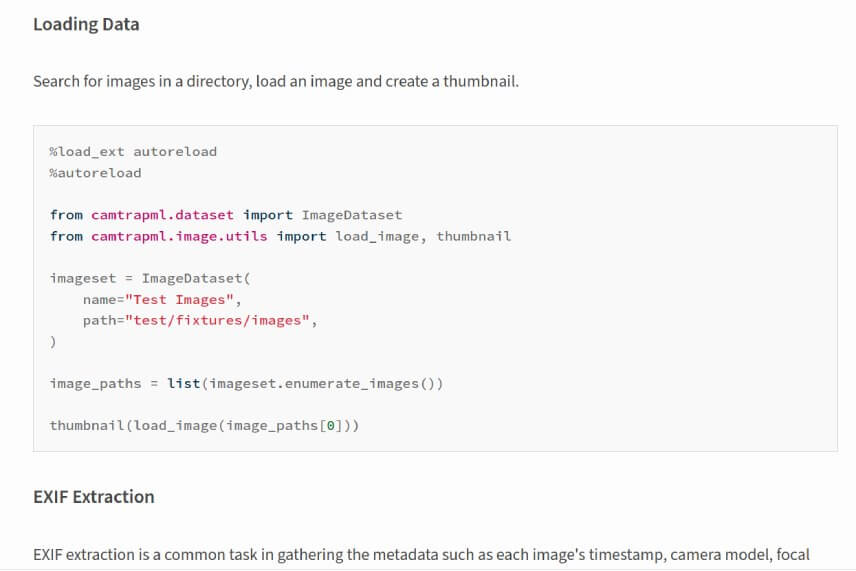This screenshot has width=856, height=571.
Task: Click the EXIF extraction description paragraph
Action: [x=420, y=554]
